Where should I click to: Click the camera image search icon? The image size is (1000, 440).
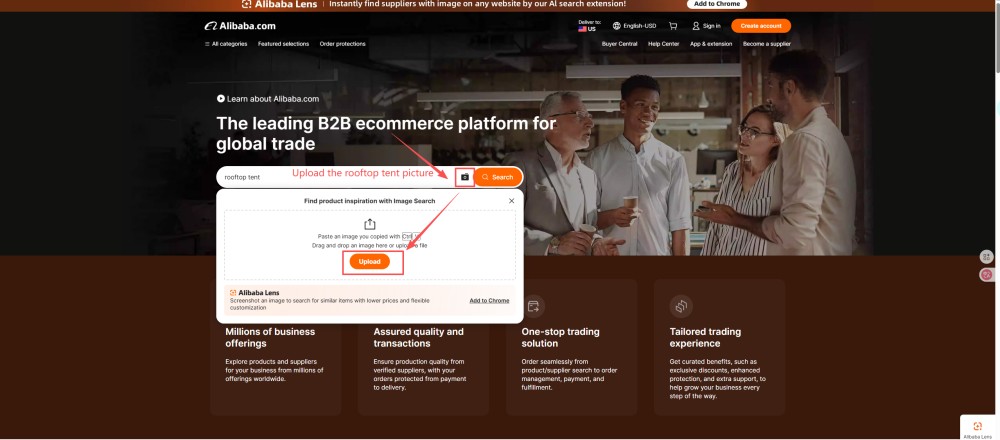[x=464, y=177]
